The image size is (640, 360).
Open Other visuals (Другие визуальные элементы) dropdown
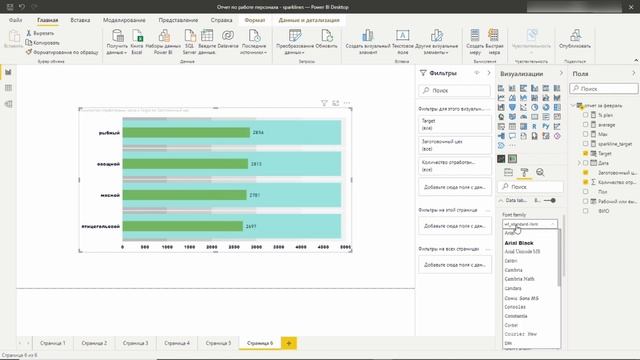coord(437,42)
